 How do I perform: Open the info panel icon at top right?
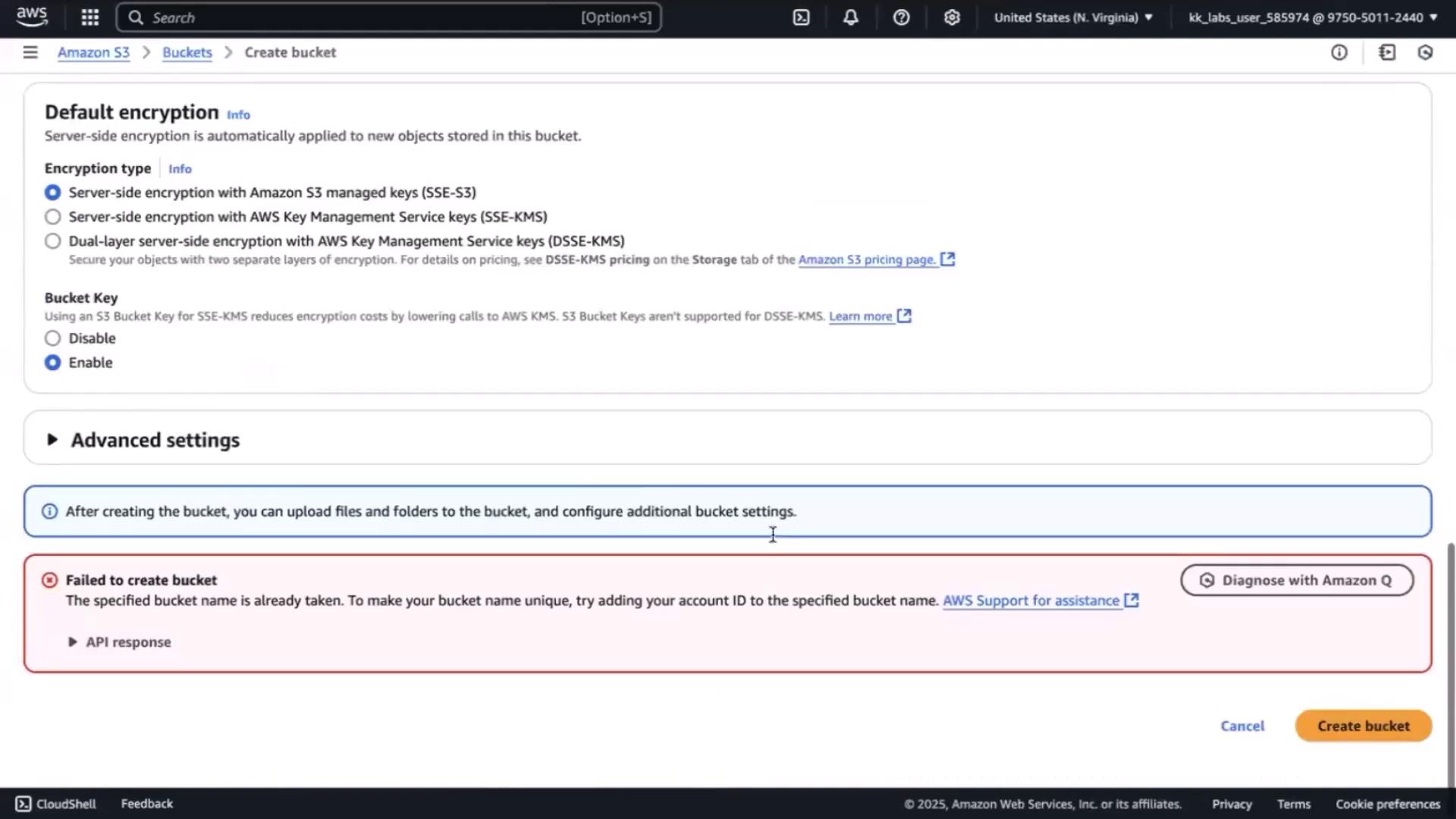click(1339, 52)
